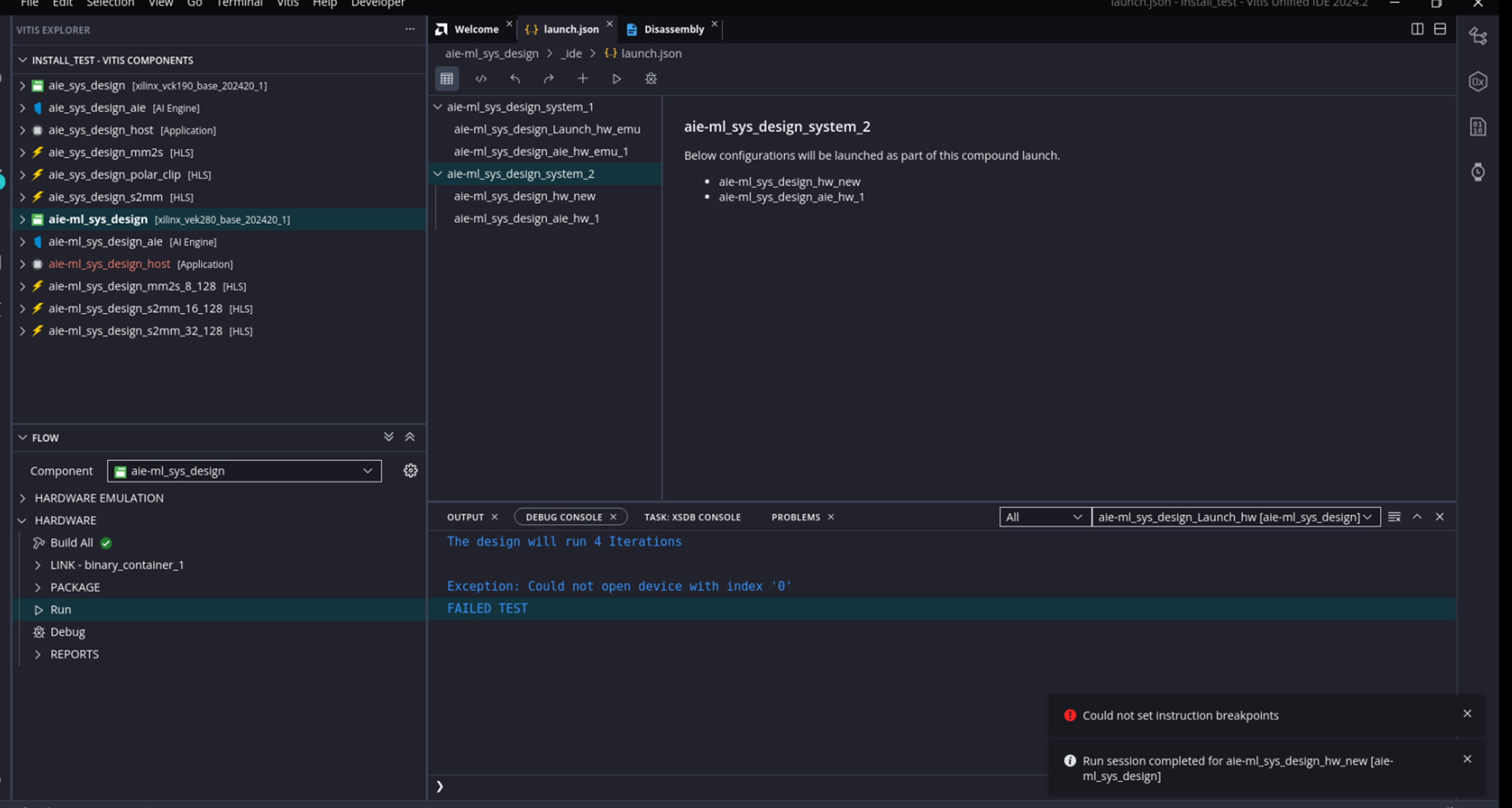Screen dimensions: 1512x808
Task: Open the flow diagram view in right sidebar
Action: click(x=1477, y=35)
